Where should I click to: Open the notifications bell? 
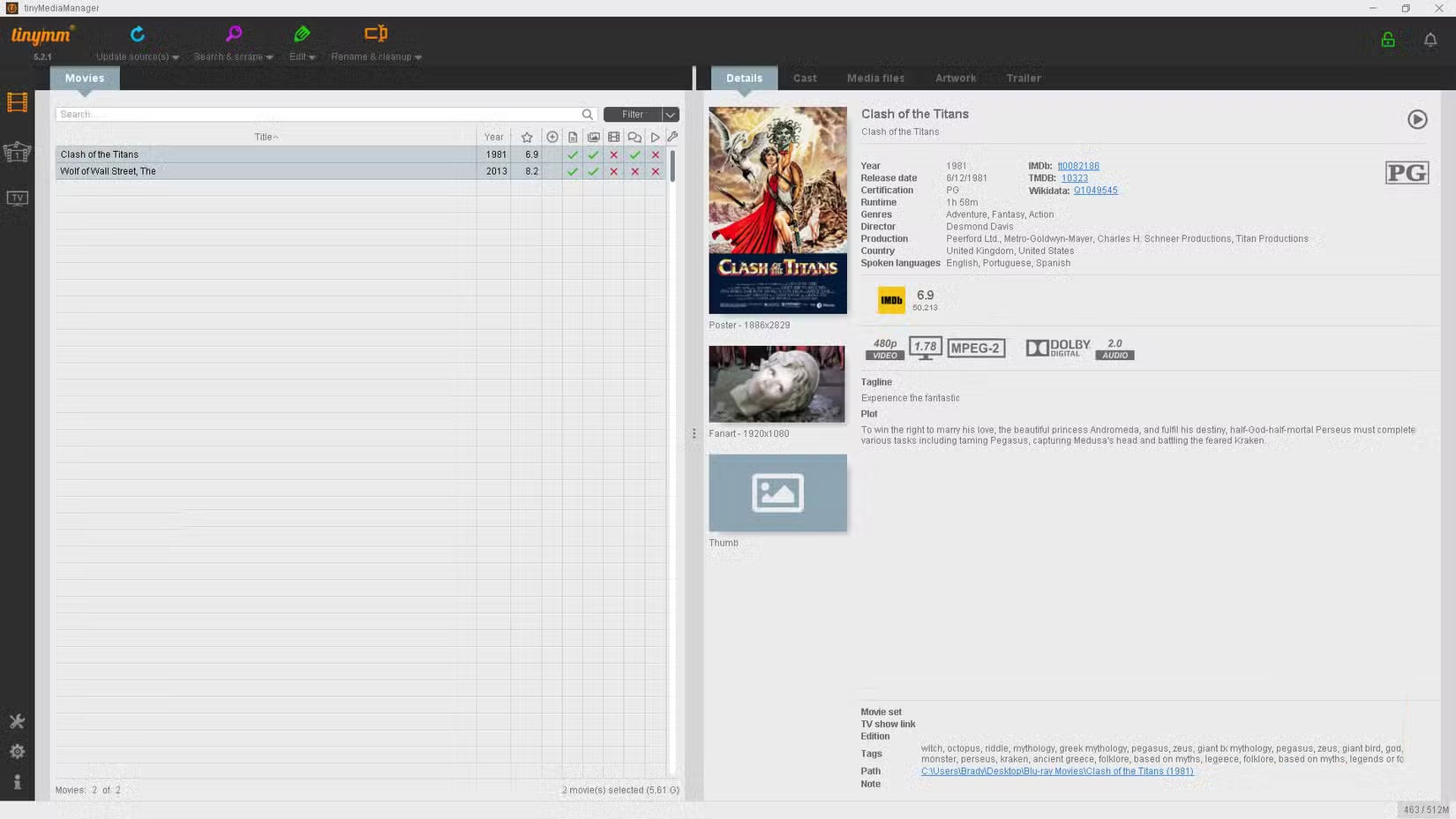(1430, 40)
